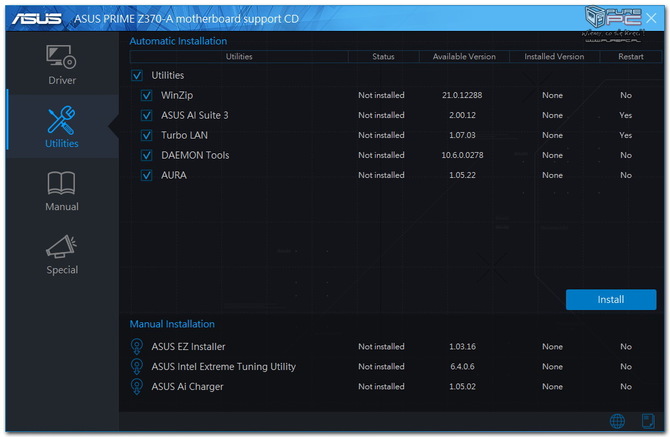
Task: Uncheck the AURA checkbox
Action: coord(147,175)
